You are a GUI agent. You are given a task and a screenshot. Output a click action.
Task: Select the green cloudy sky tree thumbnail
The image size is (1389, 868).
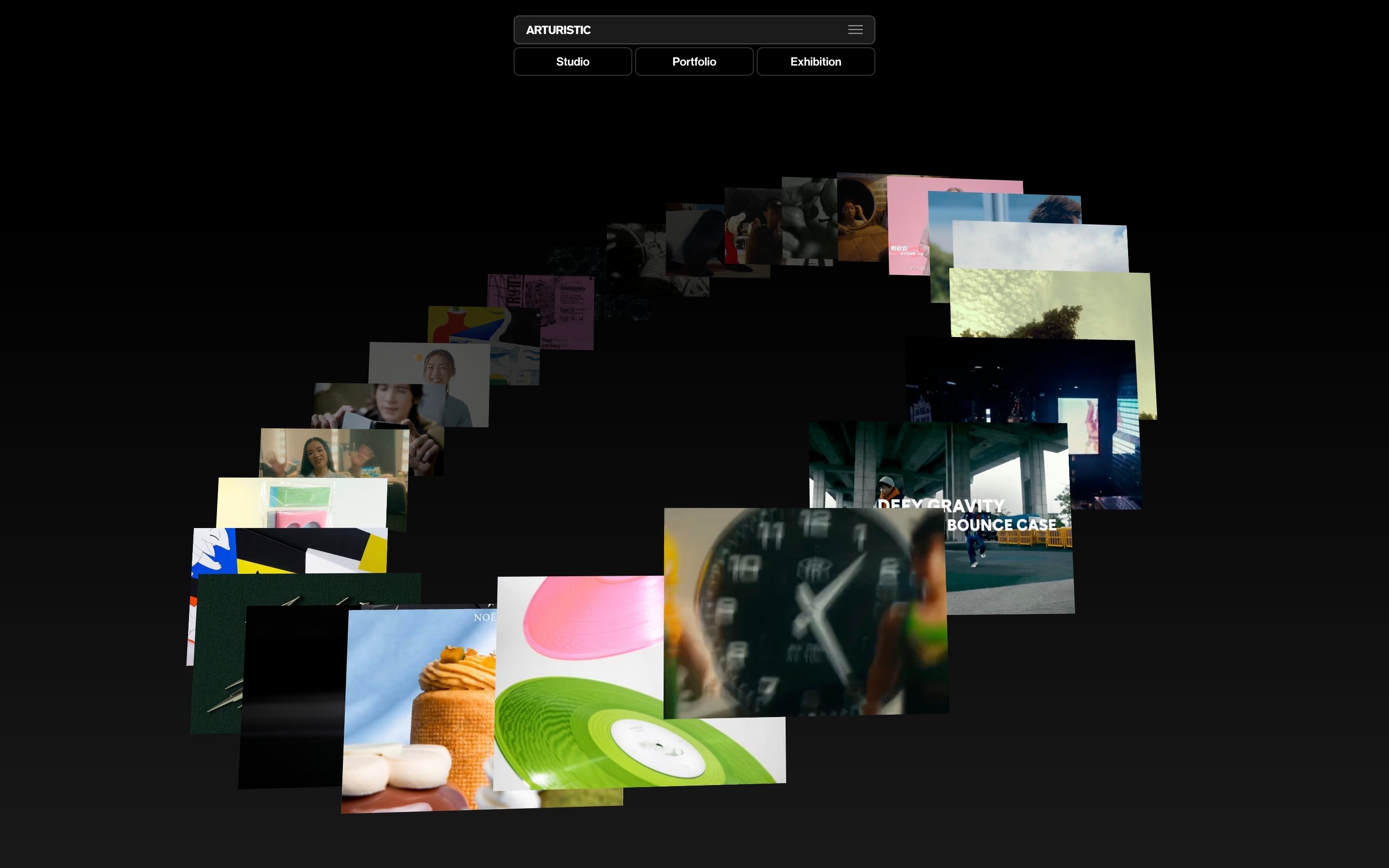1050,304
